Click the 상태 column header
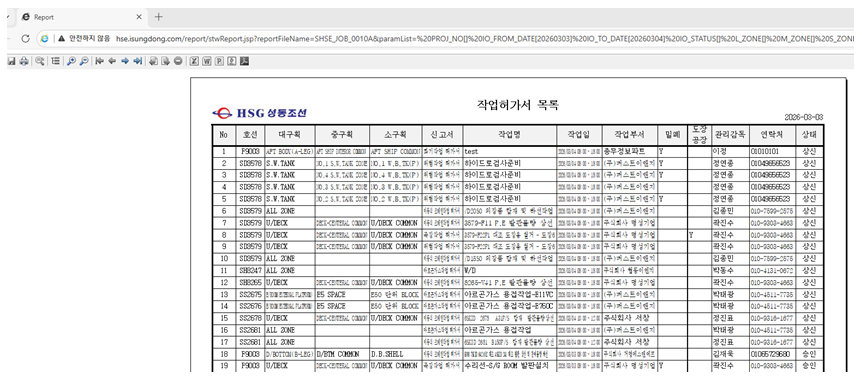 [809, 135]
